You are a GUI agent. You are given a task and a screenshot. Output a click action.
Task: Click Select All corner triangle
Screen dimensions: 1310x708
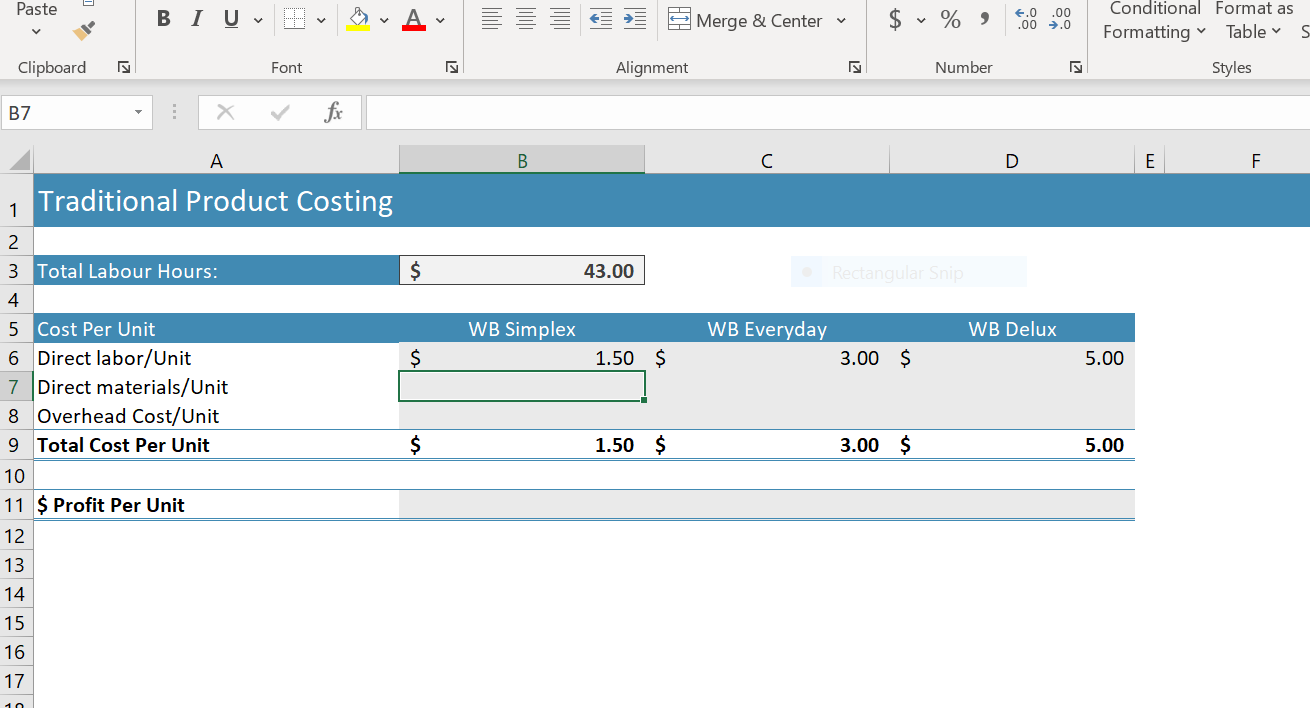[18, 160]
